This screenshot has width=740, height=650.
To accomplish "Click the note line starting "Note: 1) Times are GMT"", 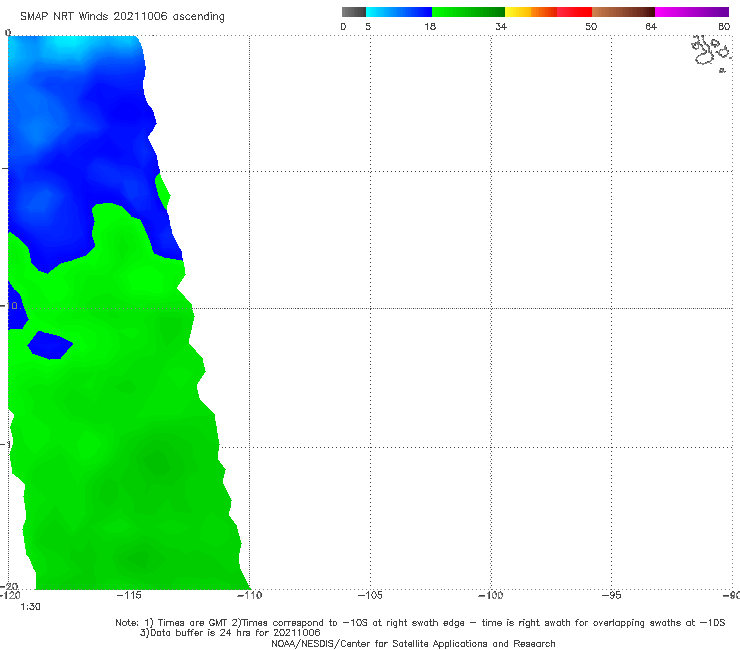I will point(420,623).
